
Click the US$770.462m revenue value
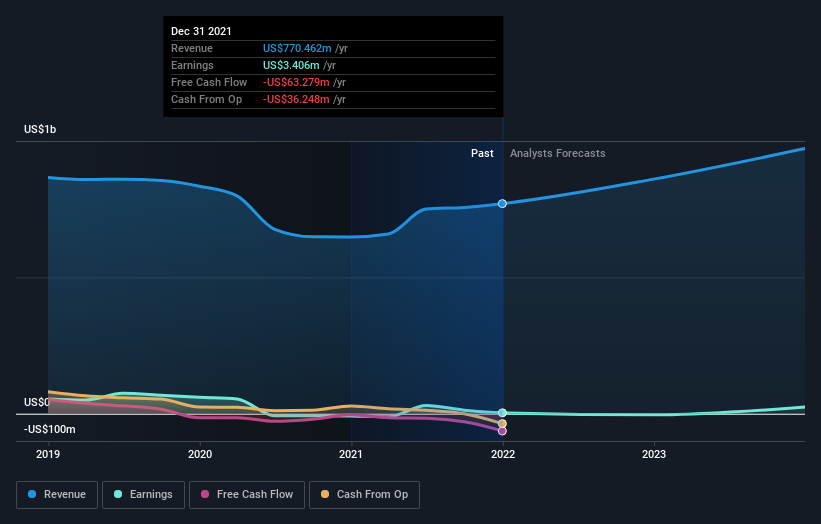297,48
